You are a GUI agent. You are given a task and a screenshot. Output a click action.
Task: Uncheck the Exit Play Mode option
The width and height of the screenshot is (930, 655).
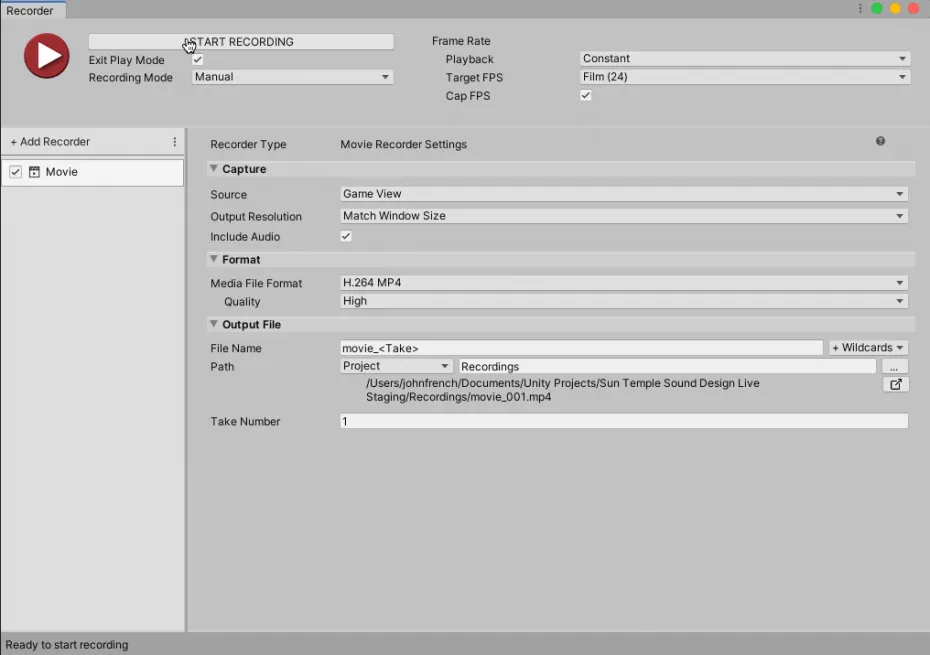(197, 59)
